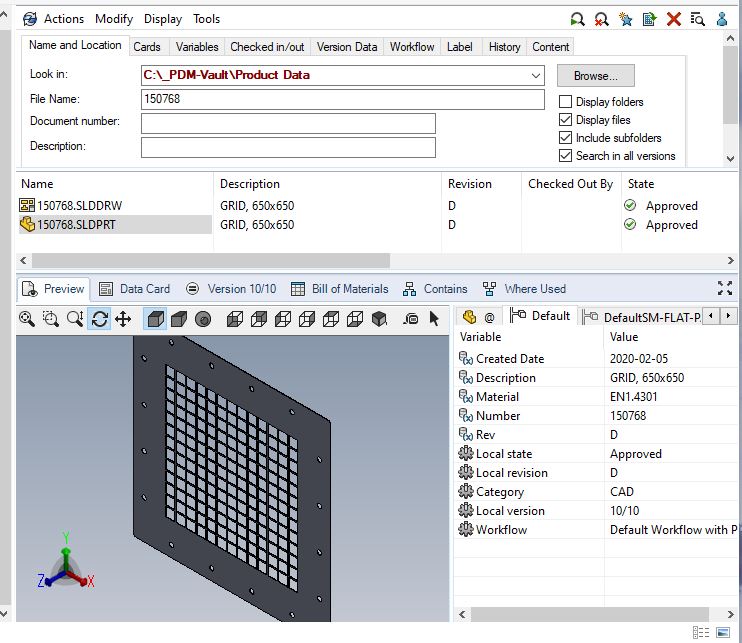Click the pointer select tool in preview

pos(434,319)
